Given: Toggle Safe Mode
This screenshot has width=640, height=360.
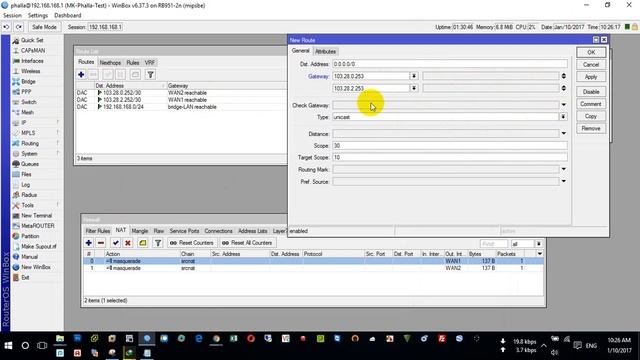Looking at the screenshot, I should point(44,27).
